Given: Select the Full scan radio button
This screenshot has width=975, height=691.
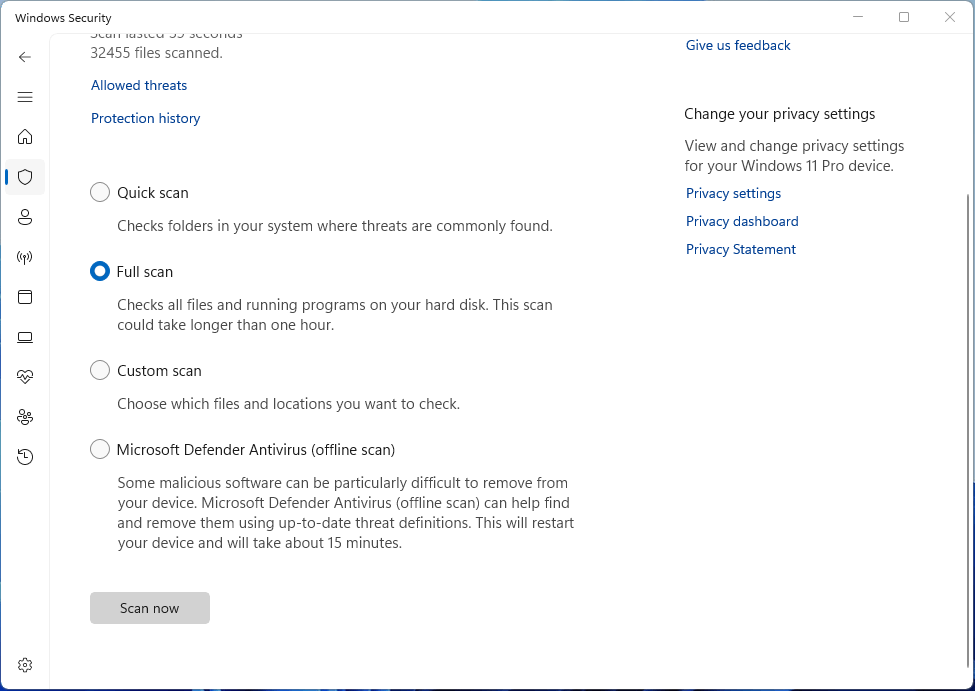Looking at the screenshot, I should [x=99, y=271].
